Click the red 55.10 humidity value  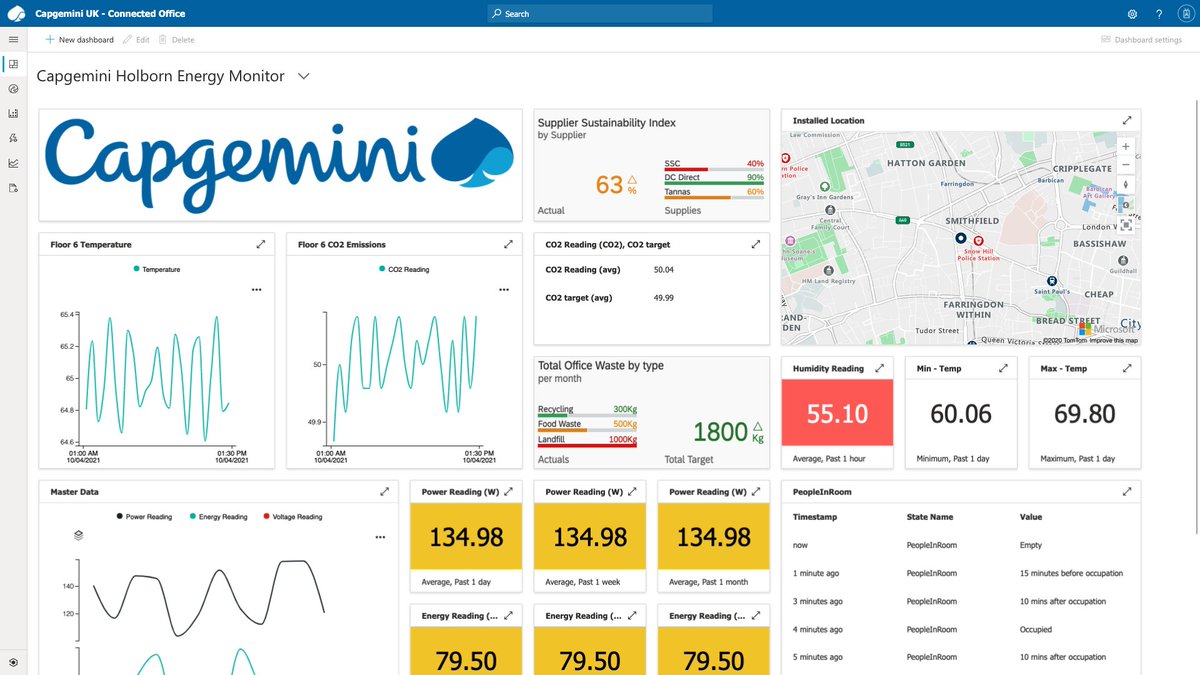[x=837, y=413]
